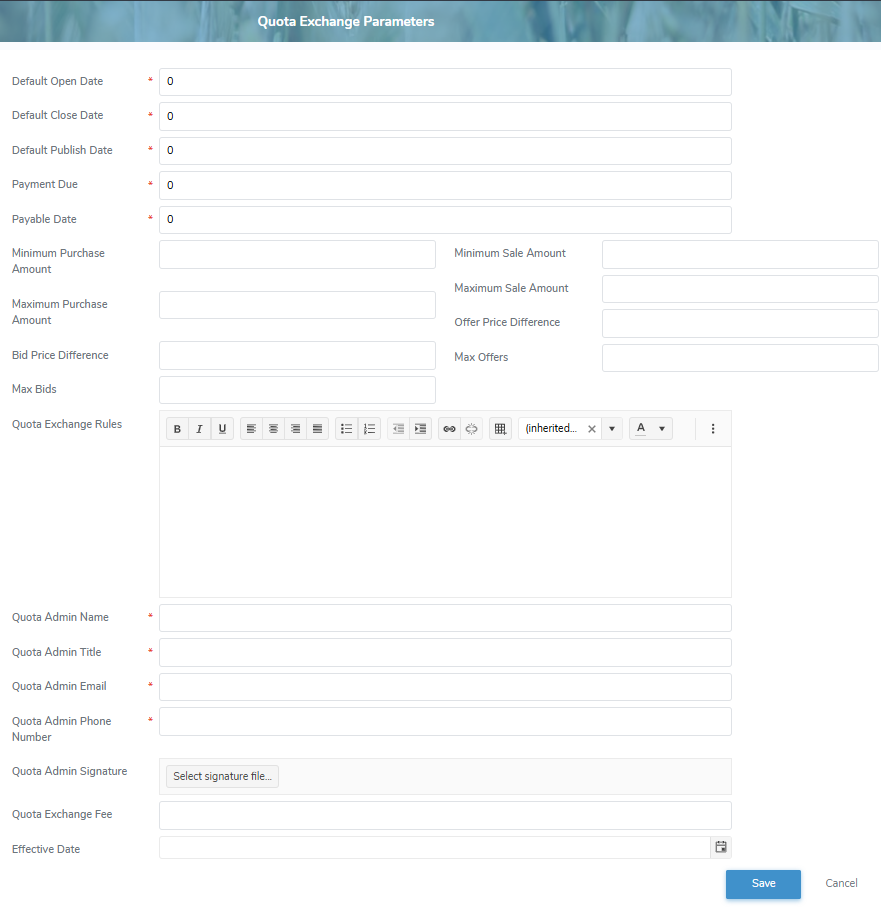Increase indent in the rules editor
The height and width of the screenshot is (910, 881).
coord(420,428)
